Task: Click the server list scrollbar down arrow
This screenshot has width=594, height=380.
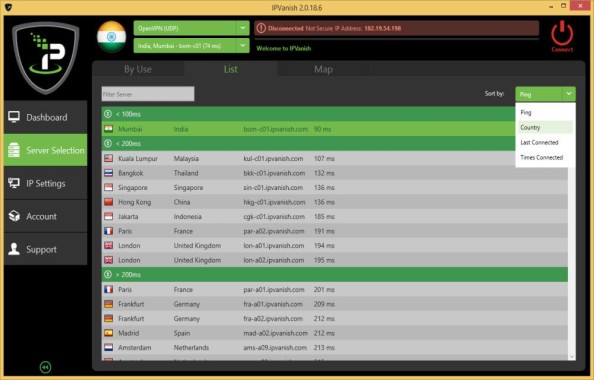Action: click(572, 357)
